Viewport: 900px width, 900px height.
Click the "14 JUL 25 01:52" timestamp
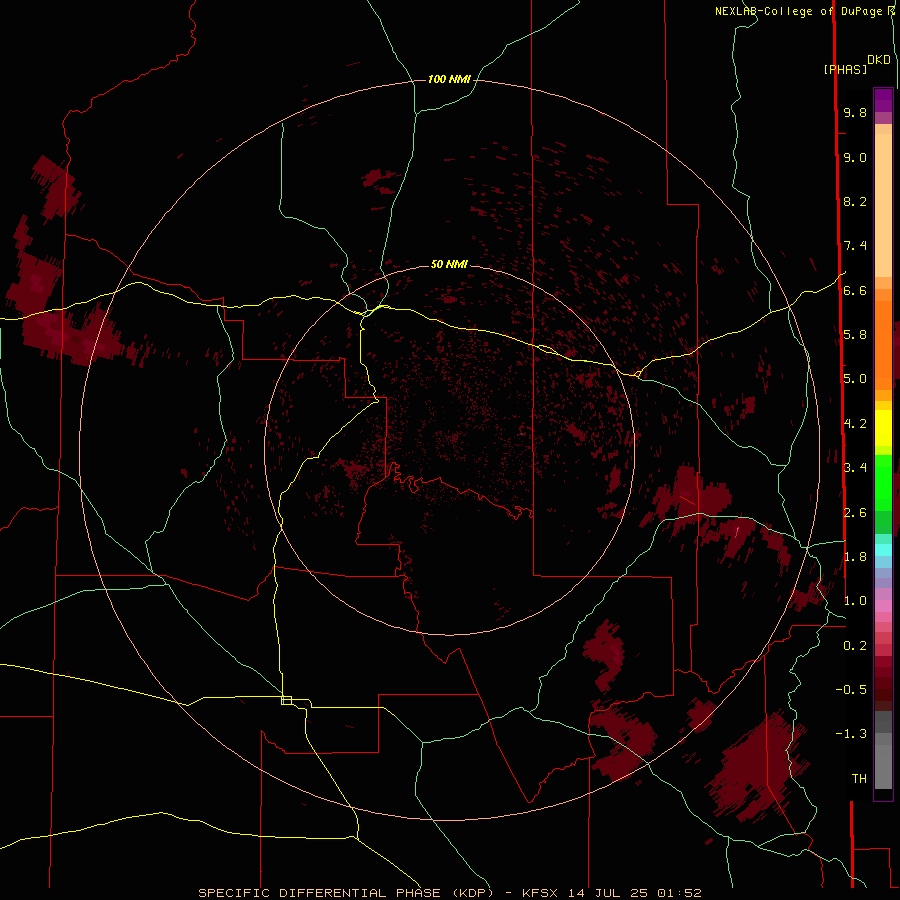(635, 893)
